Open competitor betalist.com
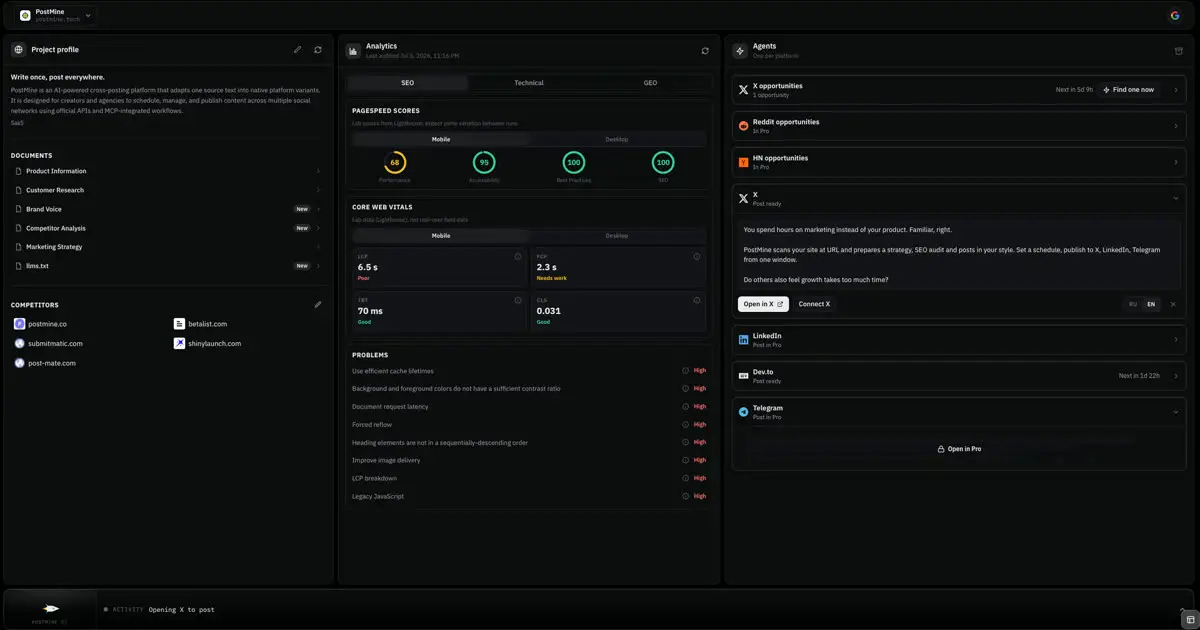The height and width of the screenshot is (630, 1200). pyautogui.click(x=201, y=324)
